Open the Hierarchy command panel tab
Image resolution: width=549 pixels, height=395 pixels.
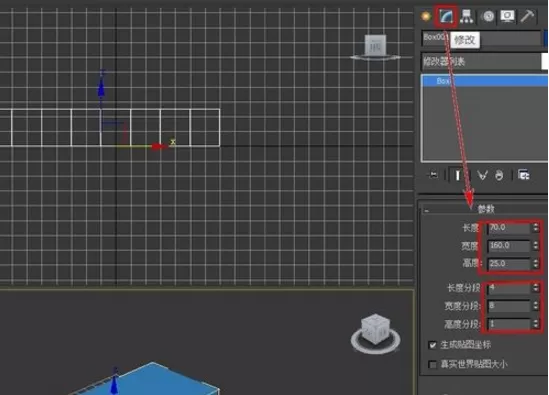tap(467, 16)
